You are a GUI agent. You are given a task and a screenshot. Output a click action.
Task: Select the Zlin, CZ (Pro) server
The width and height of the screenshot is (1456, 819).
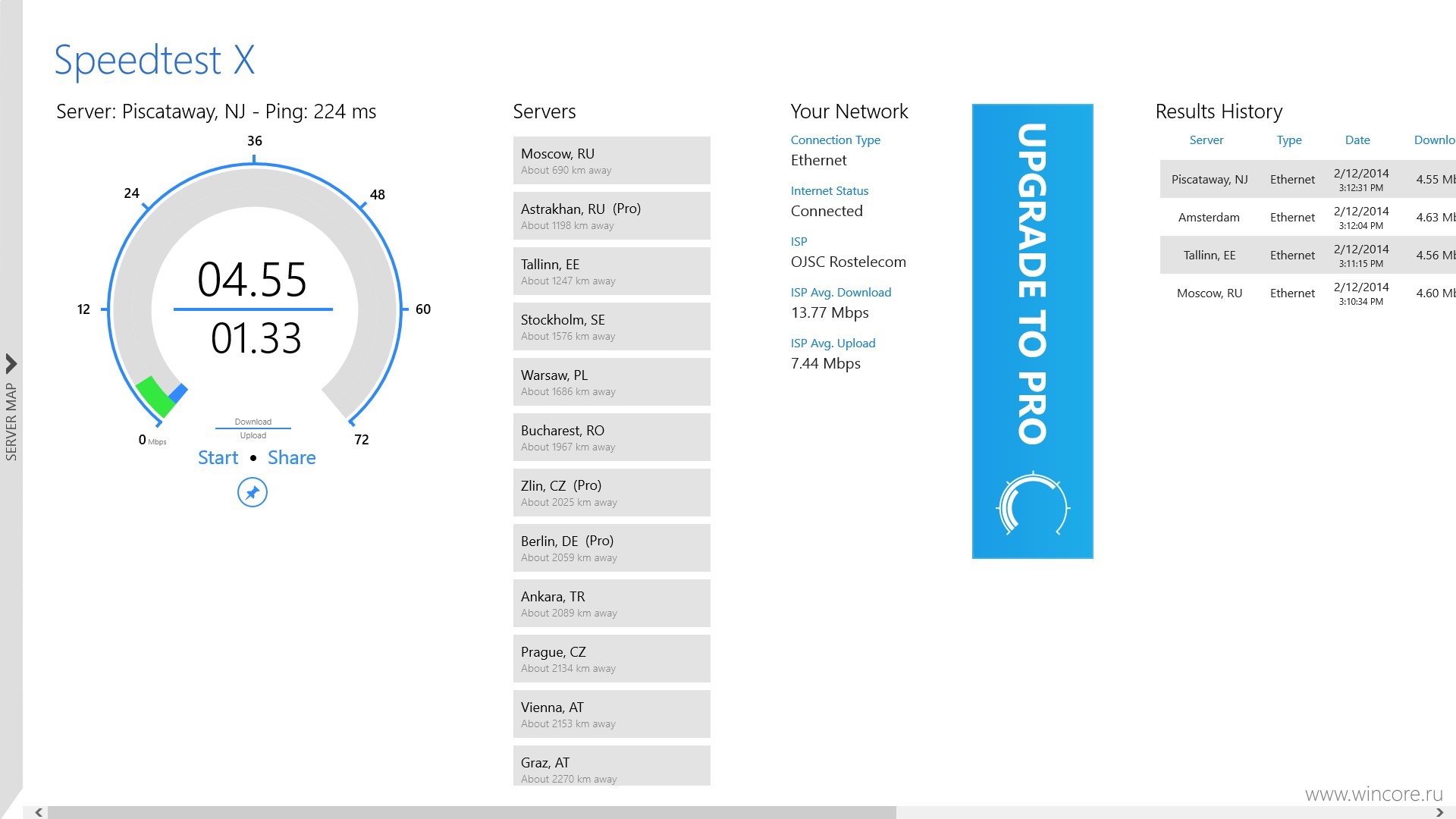coord(612,493)
